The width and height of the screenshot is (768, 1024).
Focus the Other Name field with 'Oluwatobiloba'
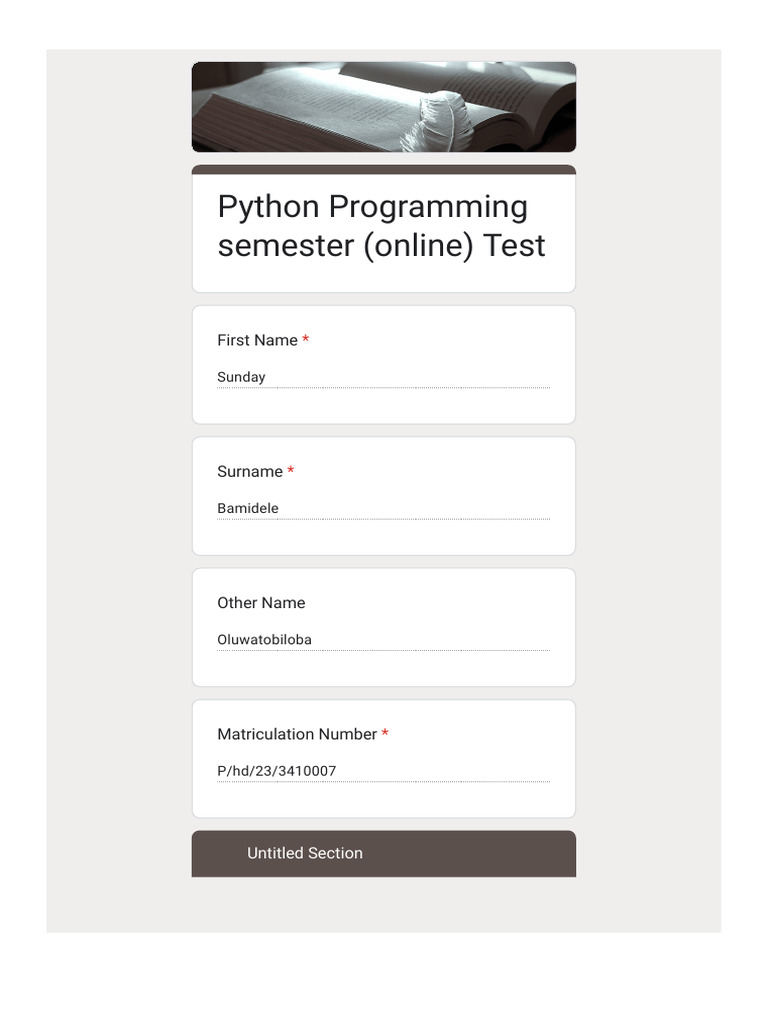(383, 639)
